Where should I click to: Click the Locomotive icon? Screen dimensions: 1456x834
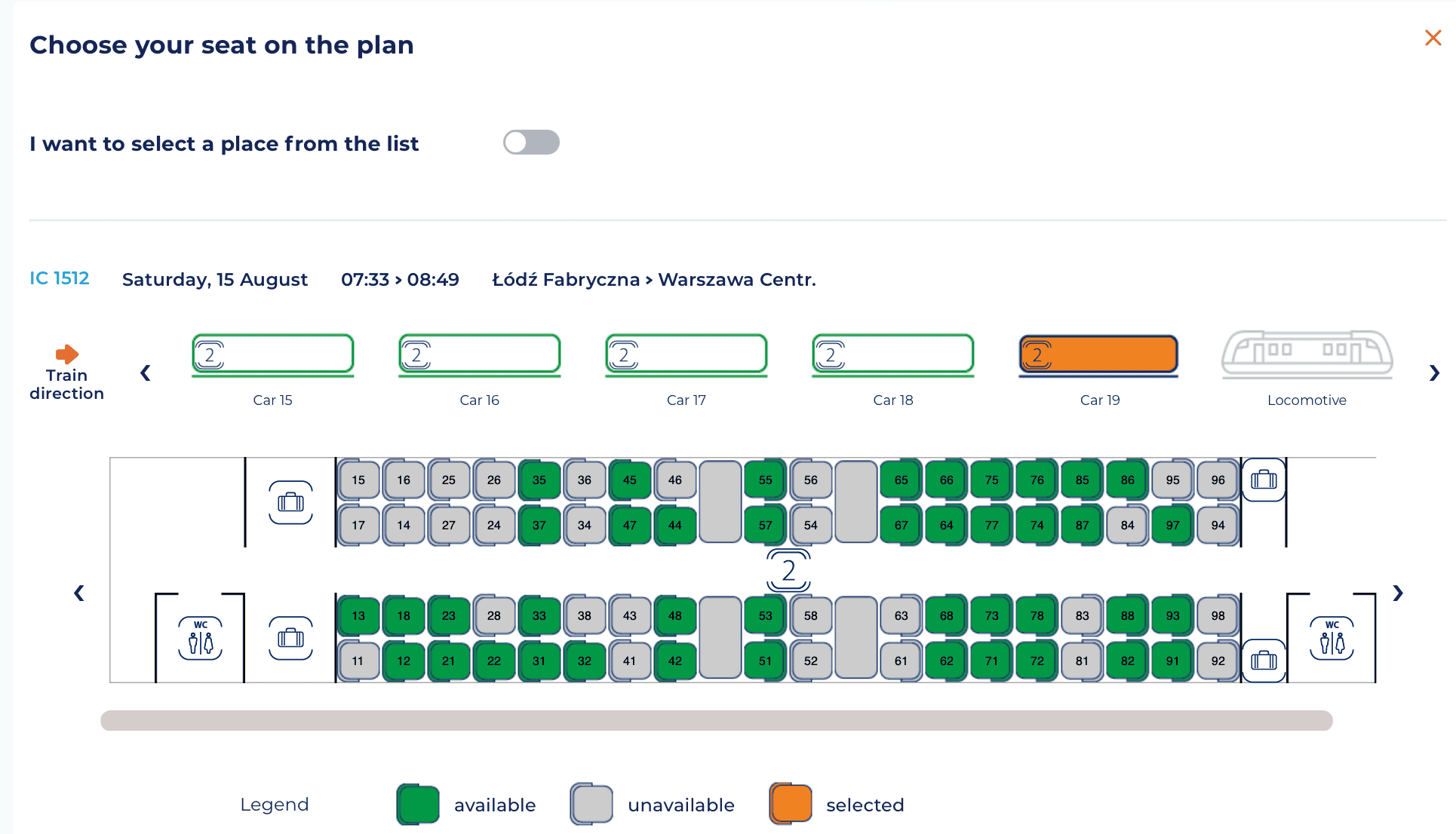(1307, 354)
